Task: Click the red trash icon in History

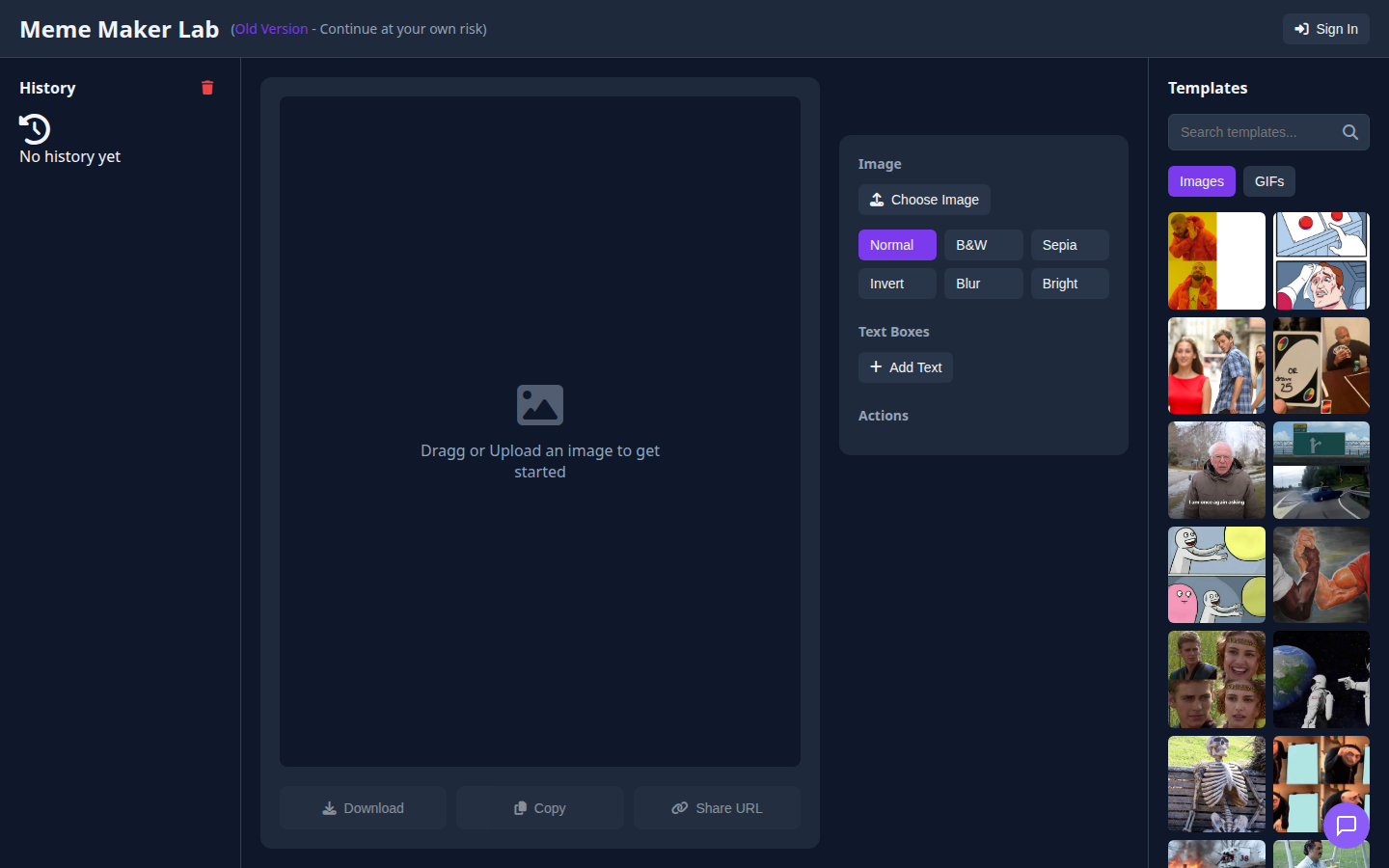Action: coord(207,88)
